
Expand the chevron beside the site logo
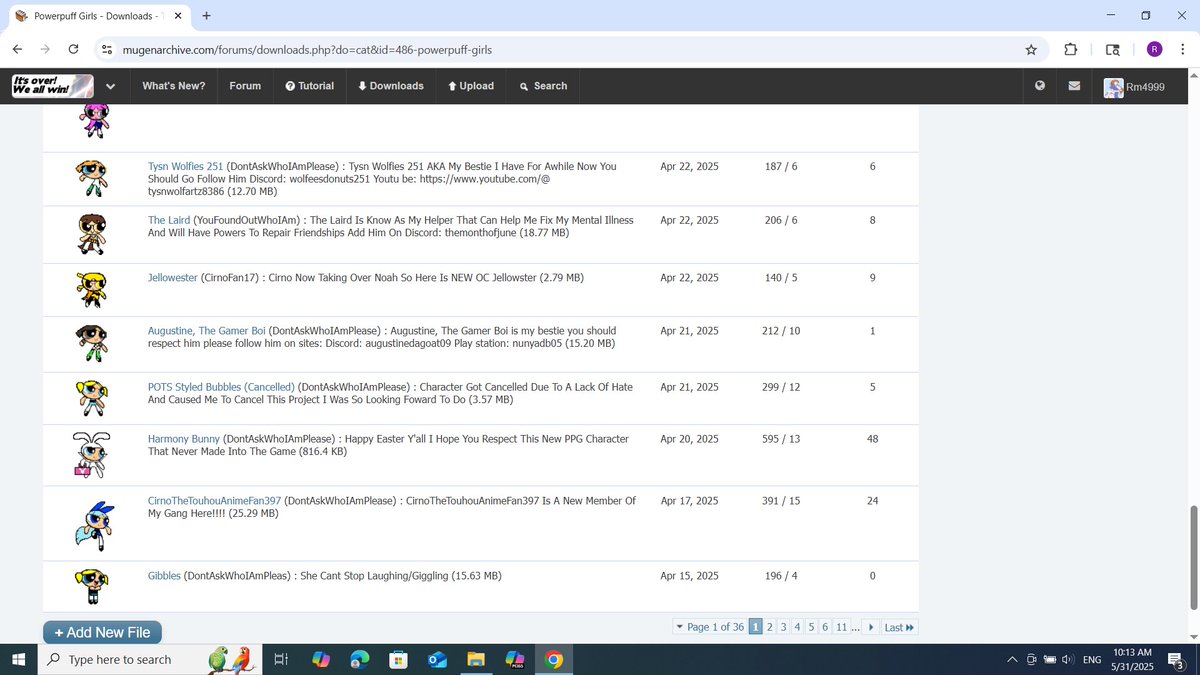click(x=110, y=86)
